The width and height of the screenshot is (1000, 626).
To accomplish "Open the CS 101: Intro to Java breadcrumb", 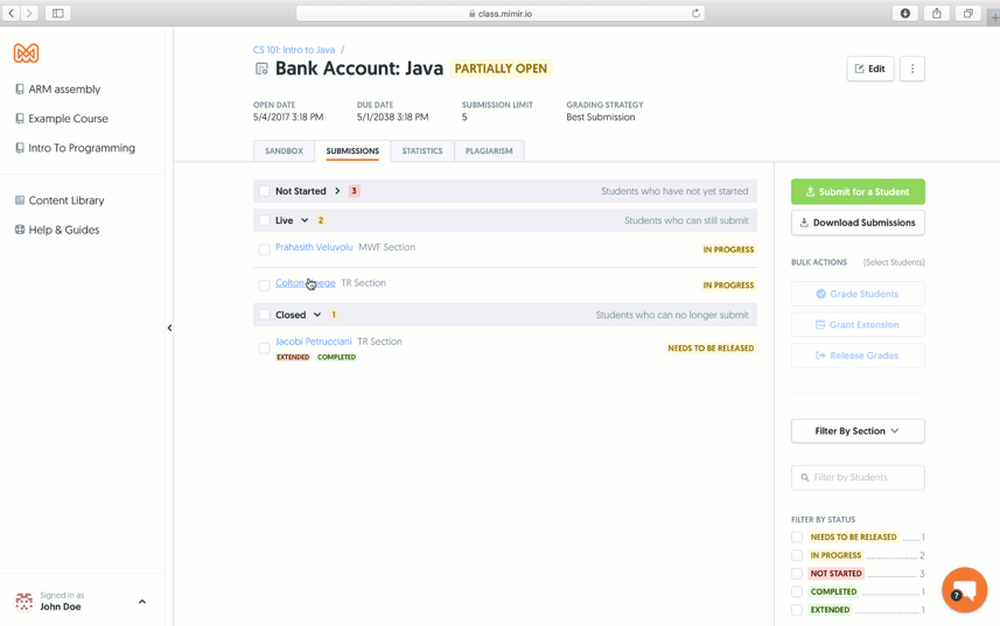I will [x=293, y=49].
